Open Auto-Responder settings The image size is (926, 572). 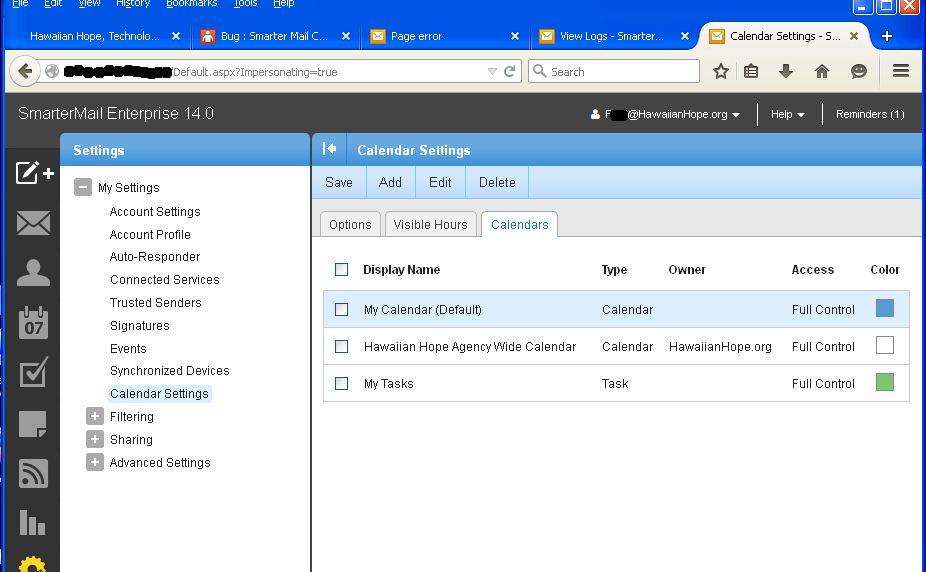(155, 257)
